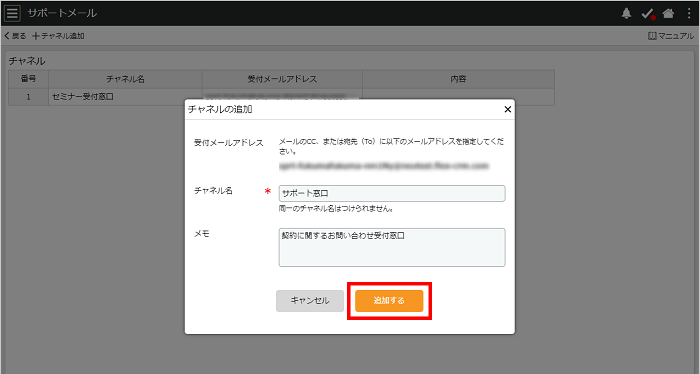Click the 戻る back link
This screenshot has height=374, width=700.
(16, 36)
